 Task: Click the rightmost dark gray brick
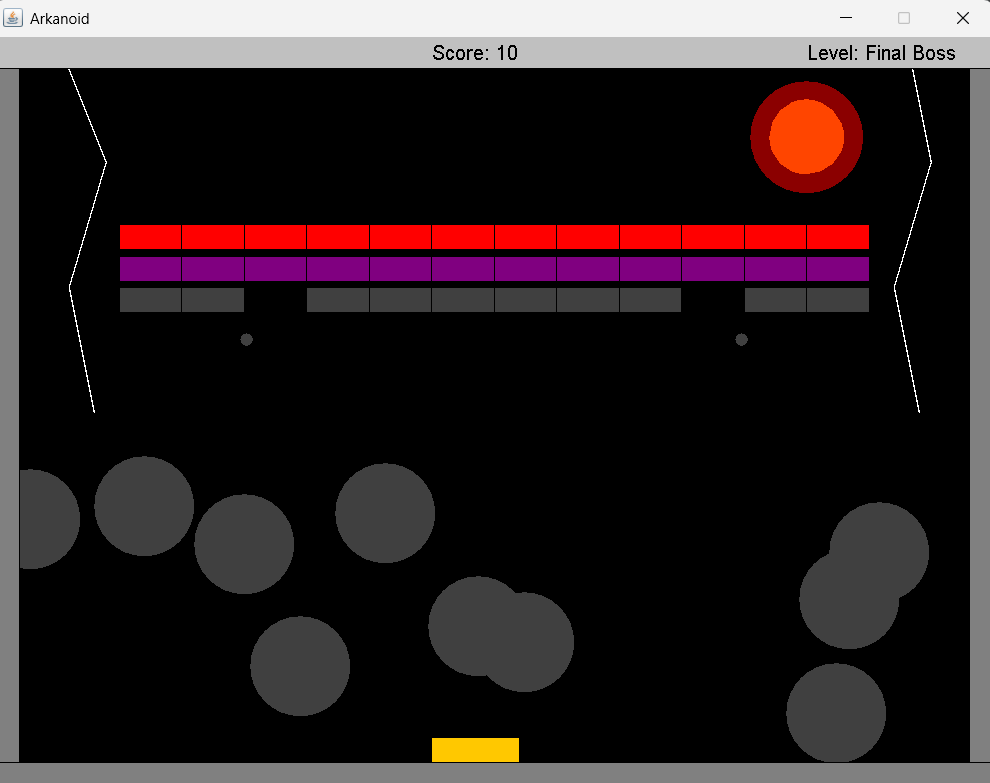(838, 300)
